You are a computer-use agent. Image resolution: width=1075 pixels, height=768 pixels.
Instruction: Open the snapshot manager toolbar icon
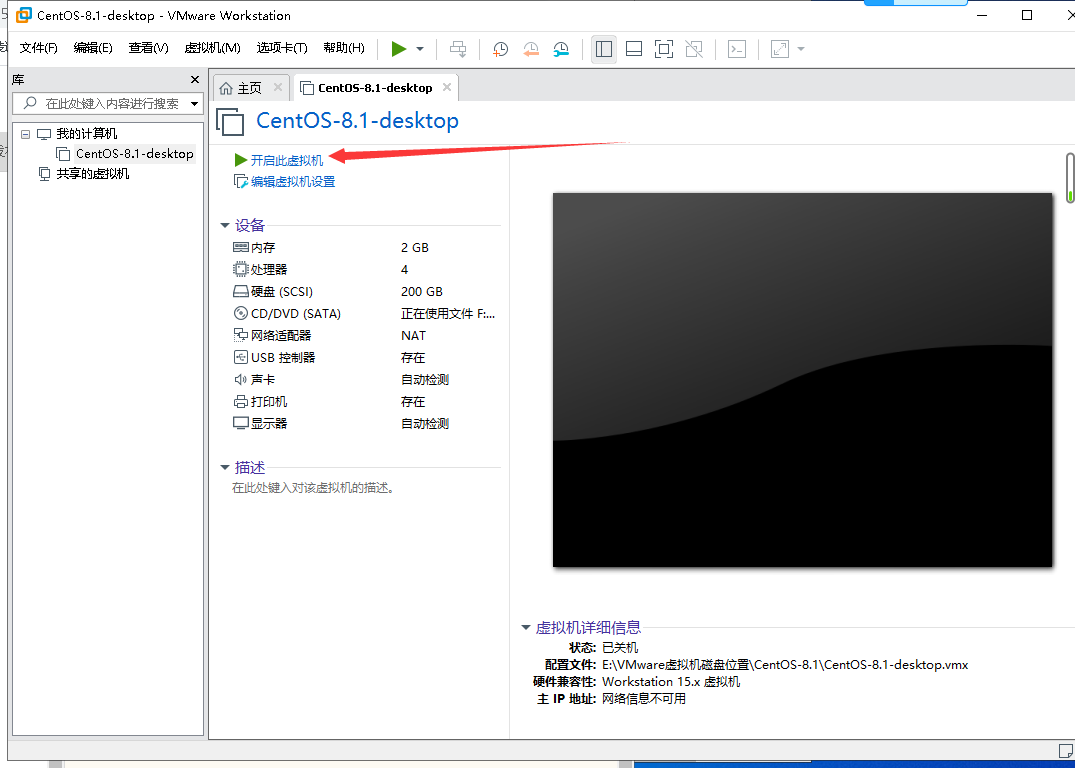pos(561,49)
